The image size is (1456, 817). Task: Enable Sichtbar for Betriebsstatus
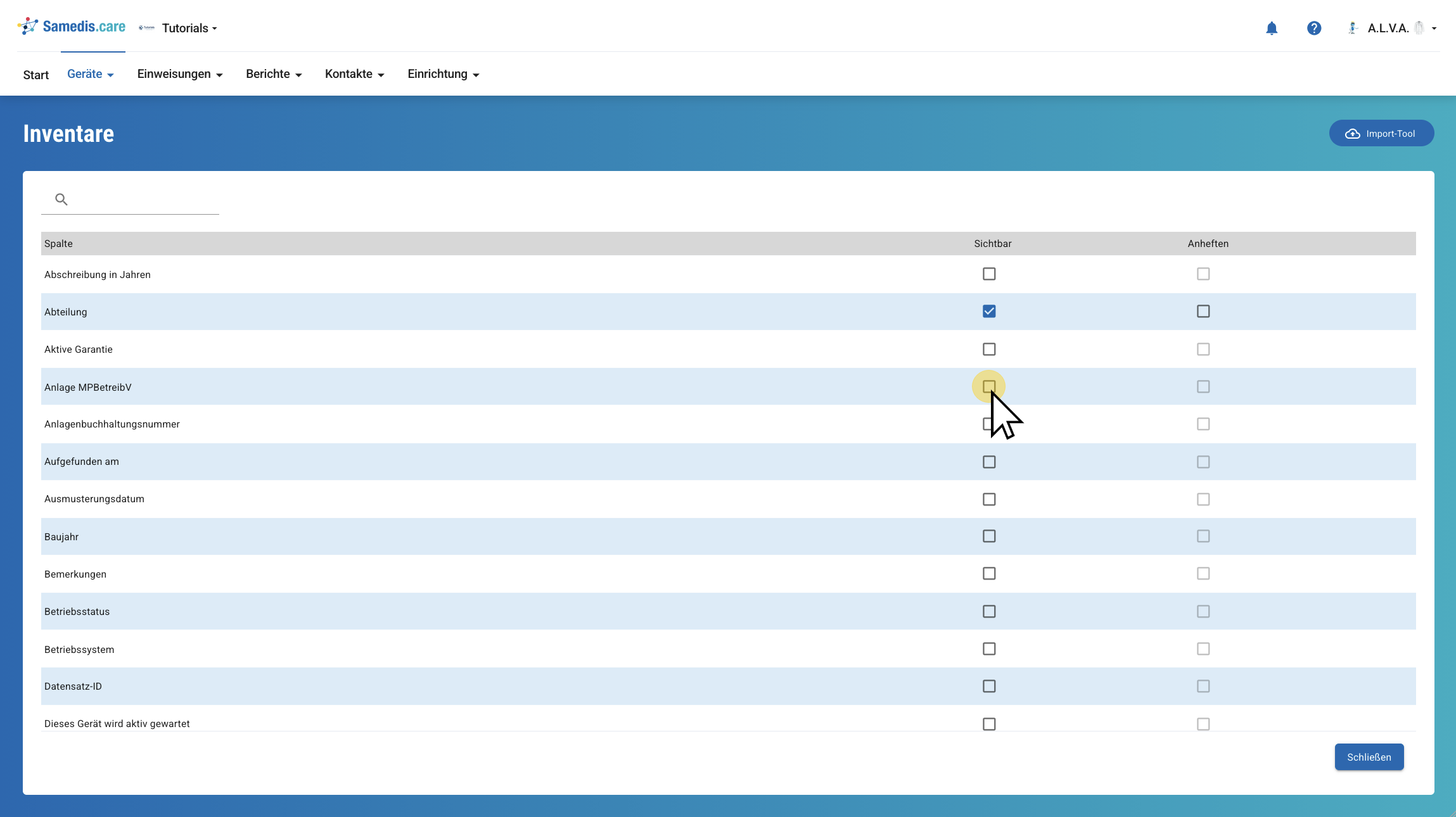point(988,611)
